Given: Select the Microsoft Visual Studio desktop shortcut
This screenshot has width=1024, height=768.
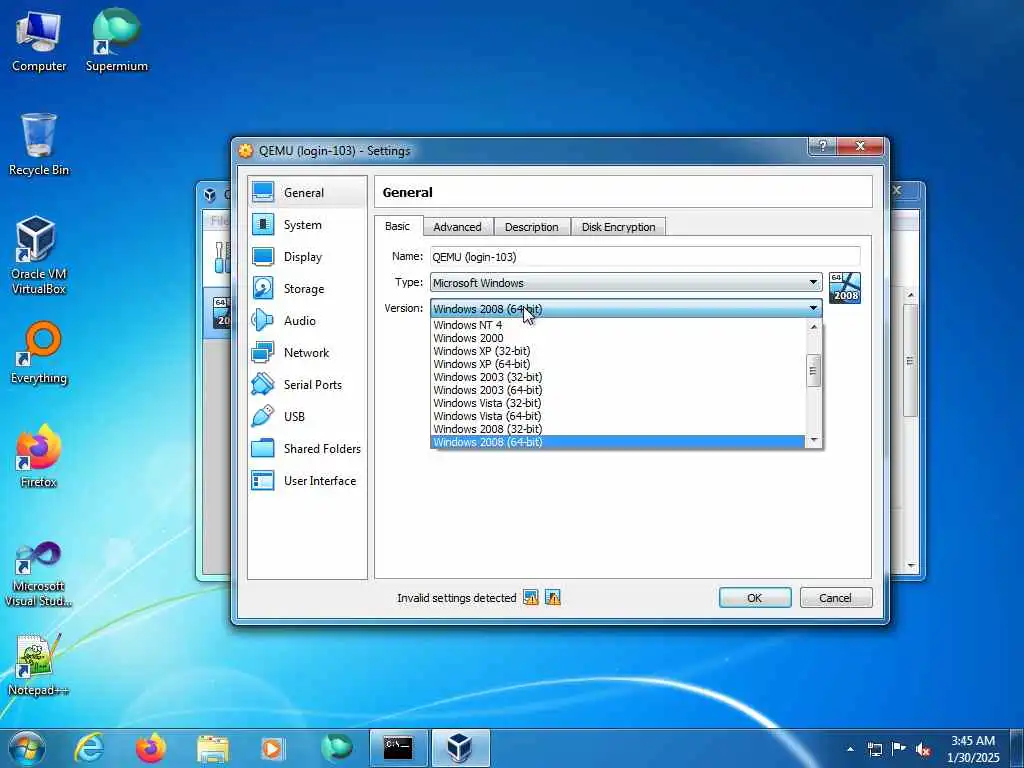Looking at the screenshot, I should [x=39, y=575].
